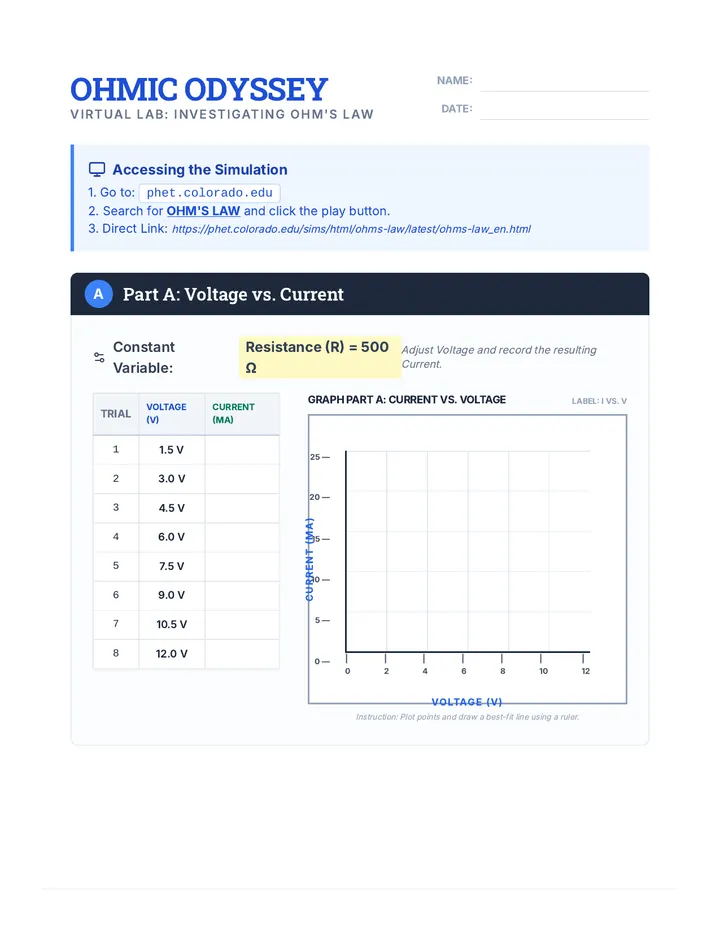Click the sliders icon next to Constant Variable
The width and height of the screenshot is (720, 932).
click(99, 357)
